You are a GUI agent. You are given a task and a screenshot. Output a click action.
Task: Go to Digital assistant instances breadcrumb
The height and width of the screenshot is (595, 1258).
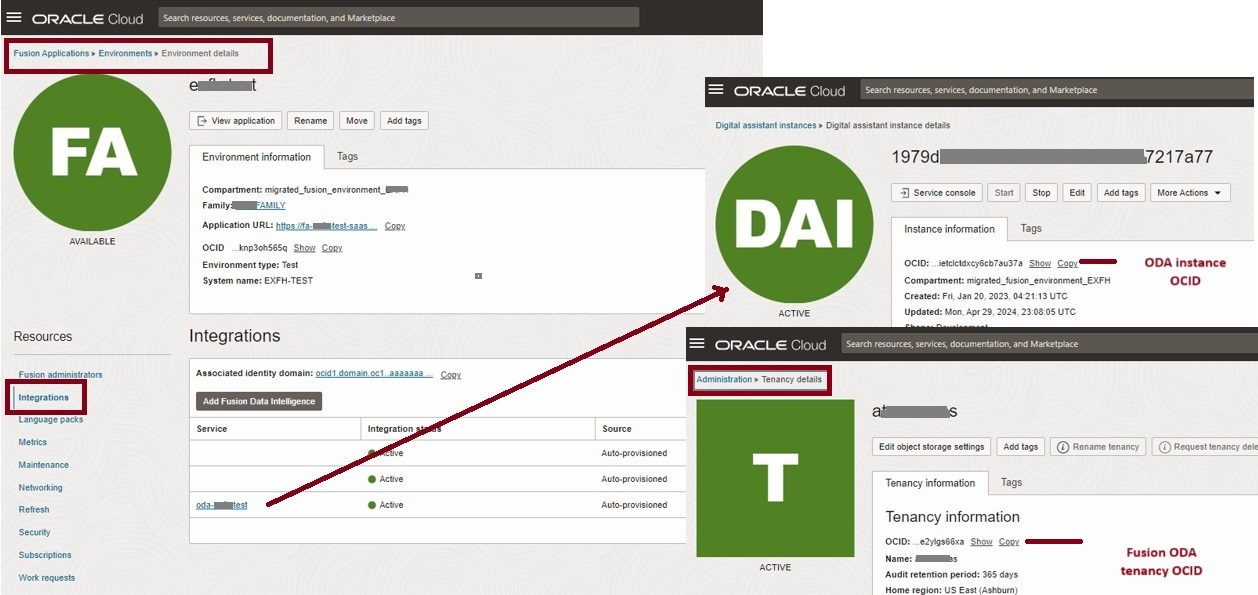click(766, 125)
